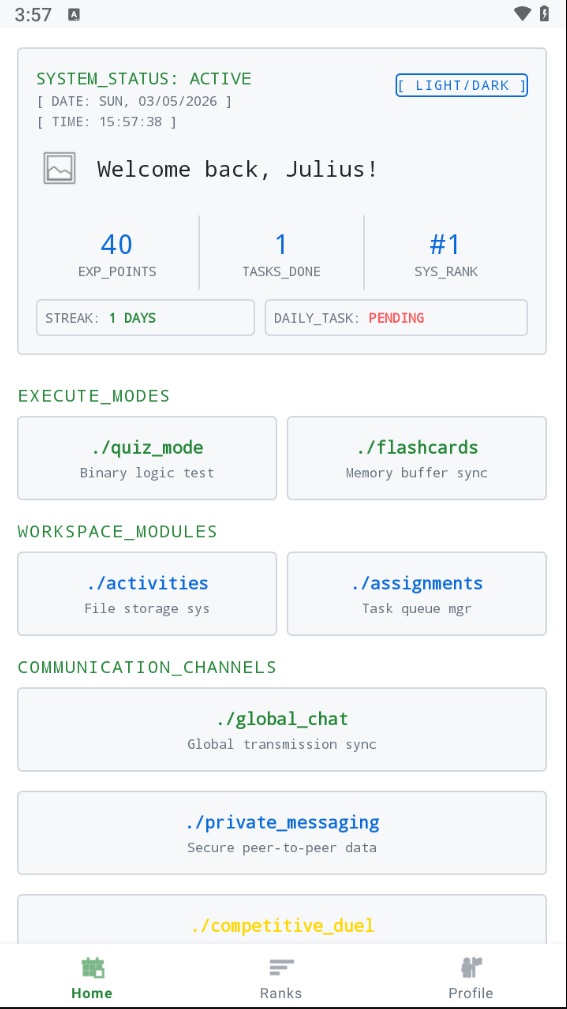Viewport: 567px width, 1009px height.
Task: Open the Profile tab icon
Action: click(x=471, y=967)
